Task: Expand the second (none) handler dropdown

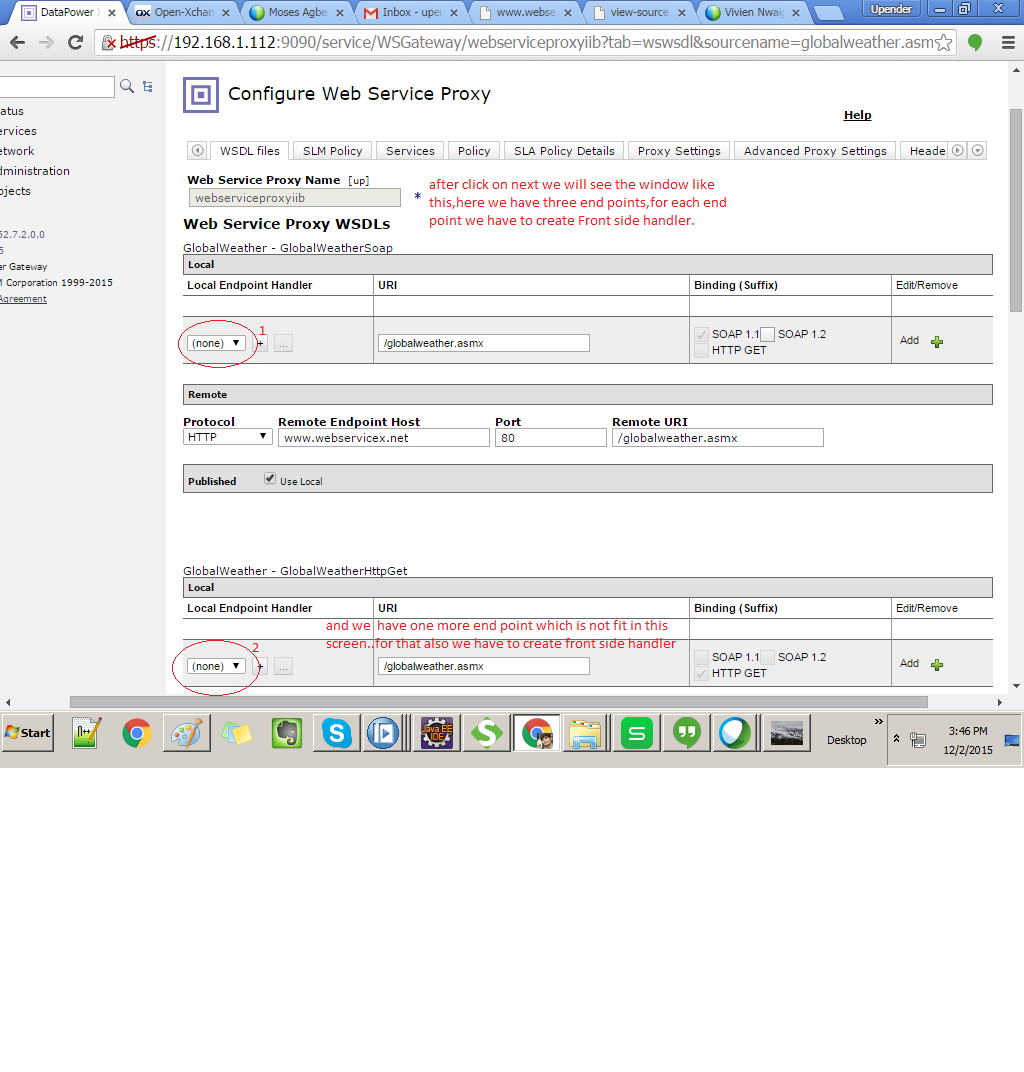Action: pyautogui.click(x=214, y=665)
